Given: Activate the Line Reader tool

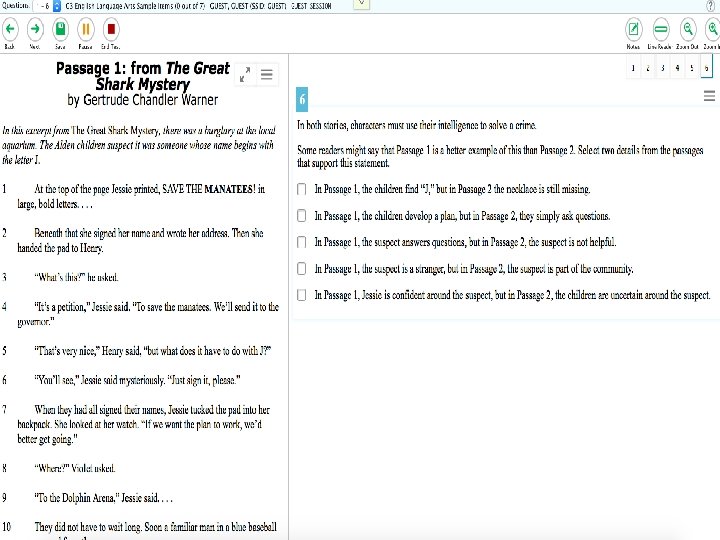Looking at the screenshot, I should click(x=660, y=29).
